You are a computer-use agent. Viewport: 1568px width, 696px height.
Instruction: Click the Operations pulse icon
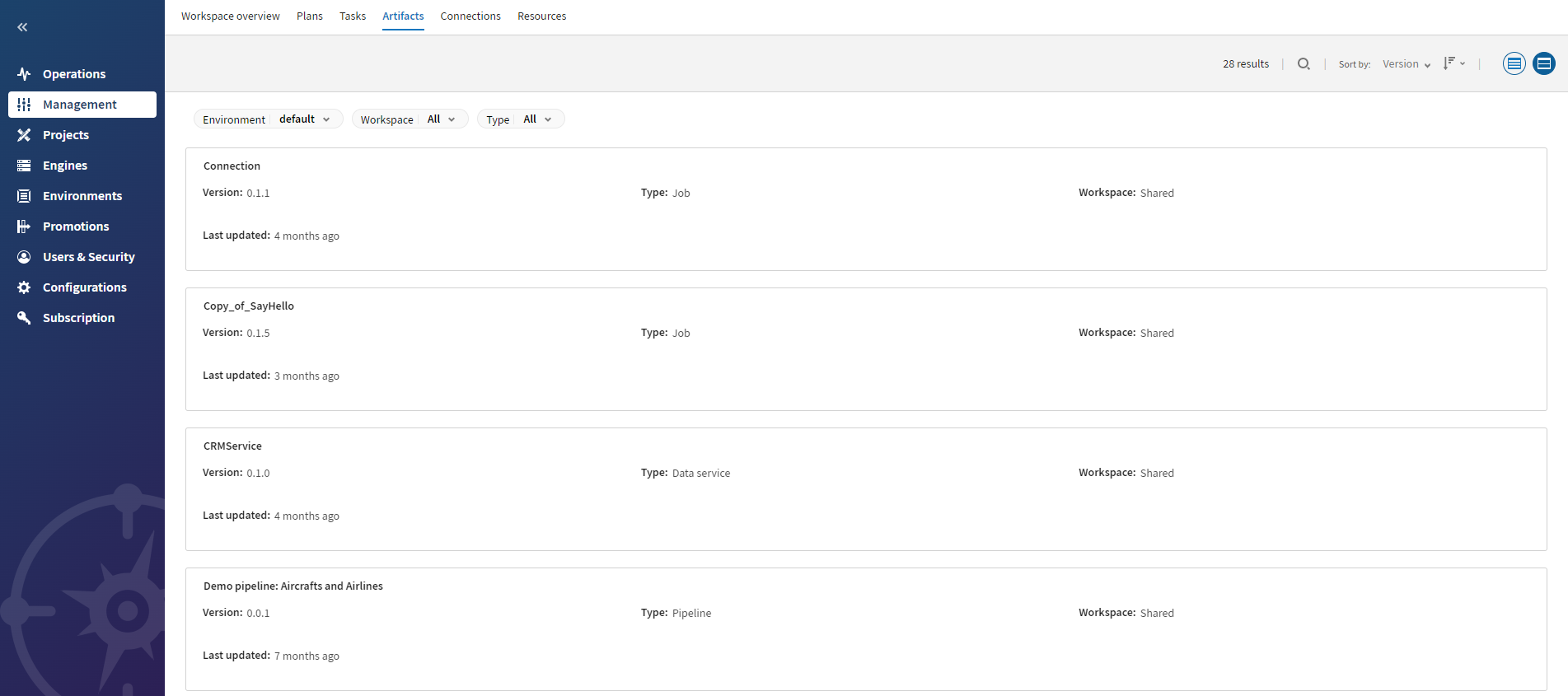tap(24, 74)
